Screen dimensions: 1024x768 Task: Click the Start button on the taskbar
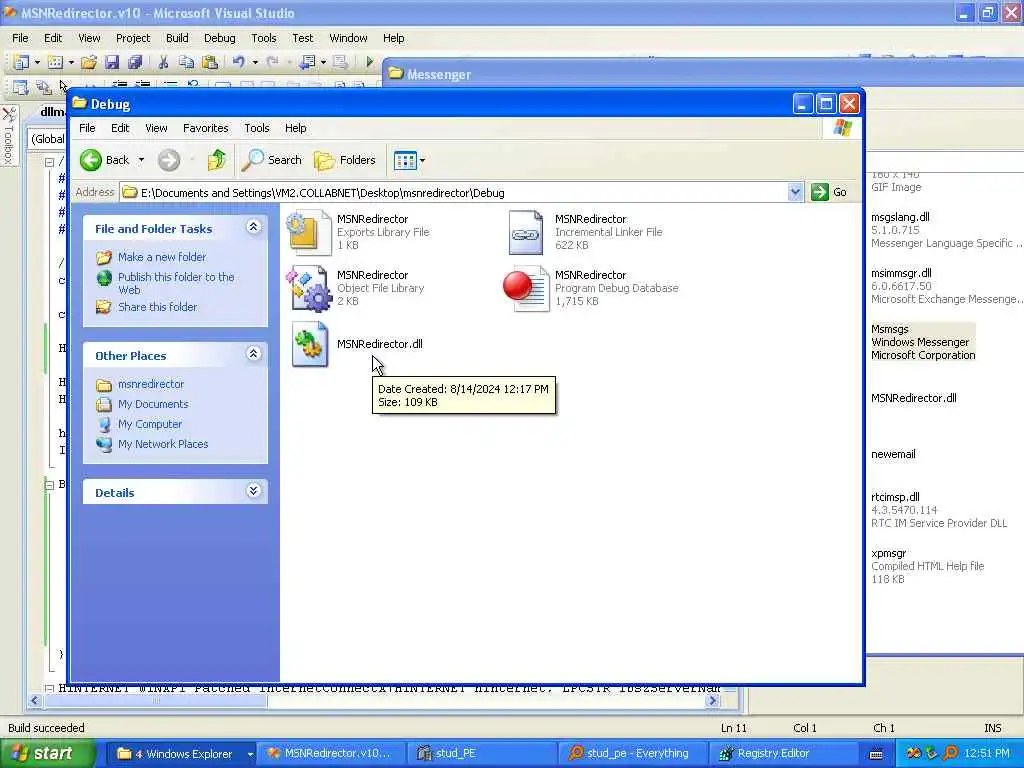(x=47, y=754)
